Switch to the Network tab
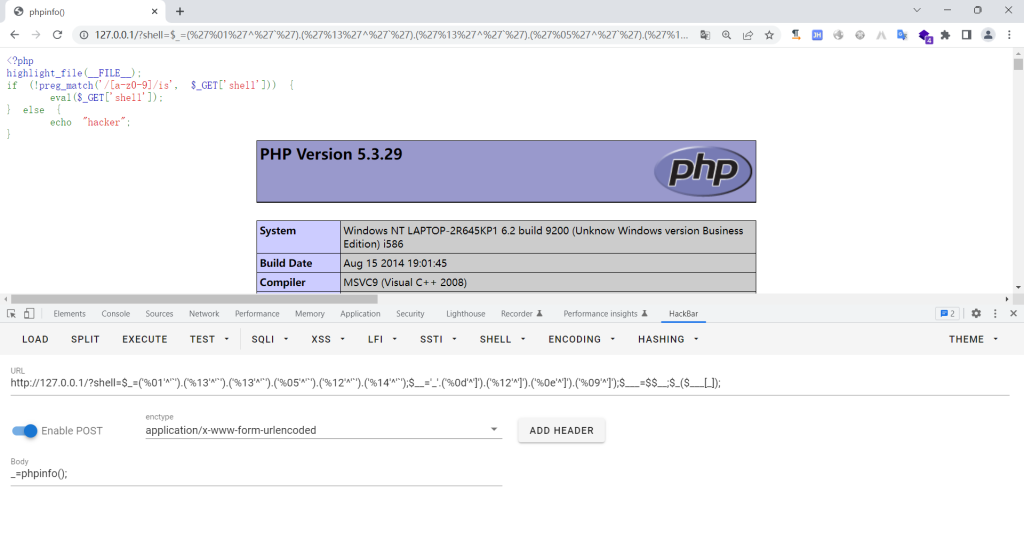Image resolution: width=1024 pixels, height=539 pixels. click(204, 314)
